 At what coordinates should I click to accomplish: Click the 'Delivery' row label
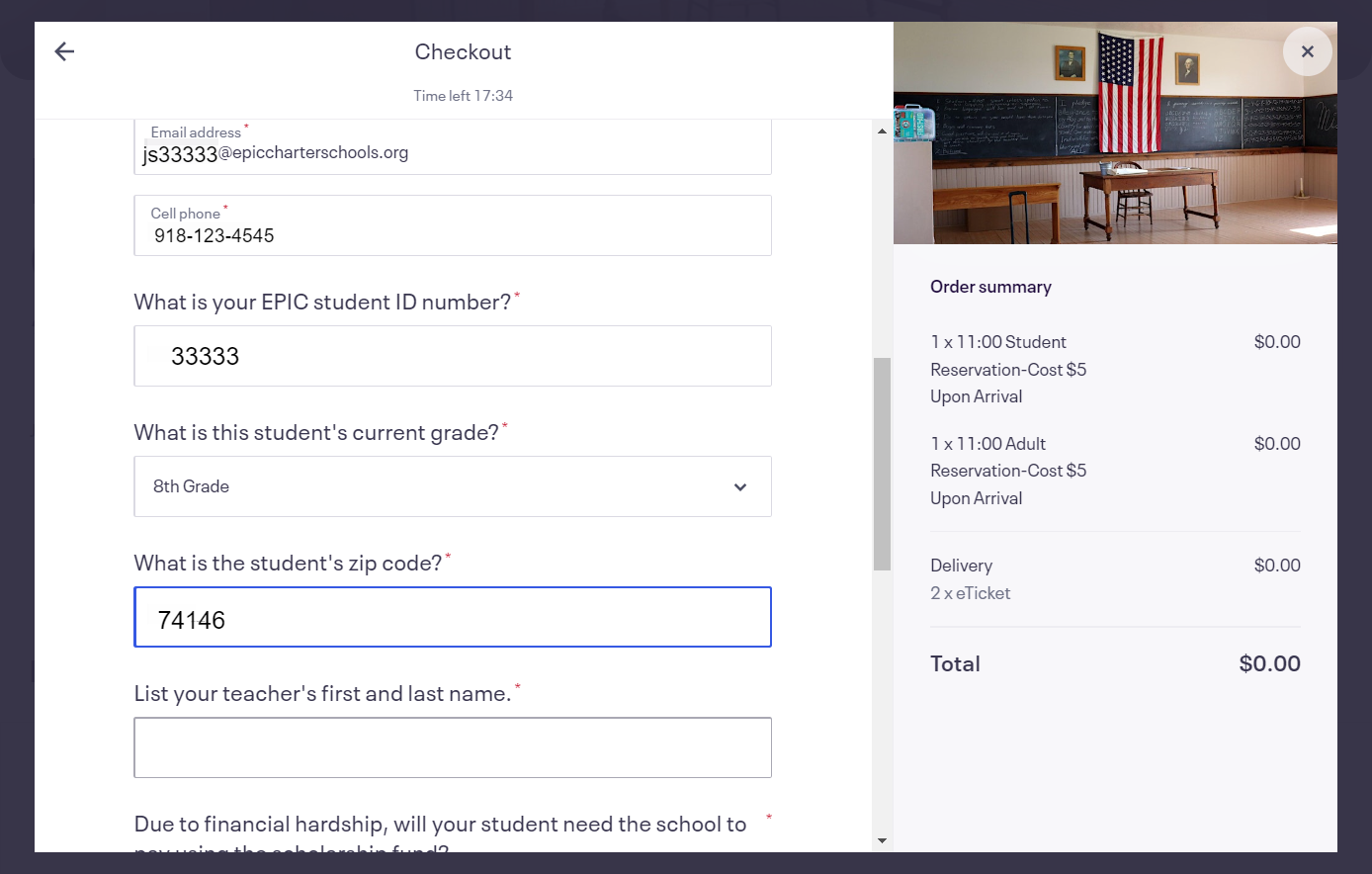pos(961,566)
